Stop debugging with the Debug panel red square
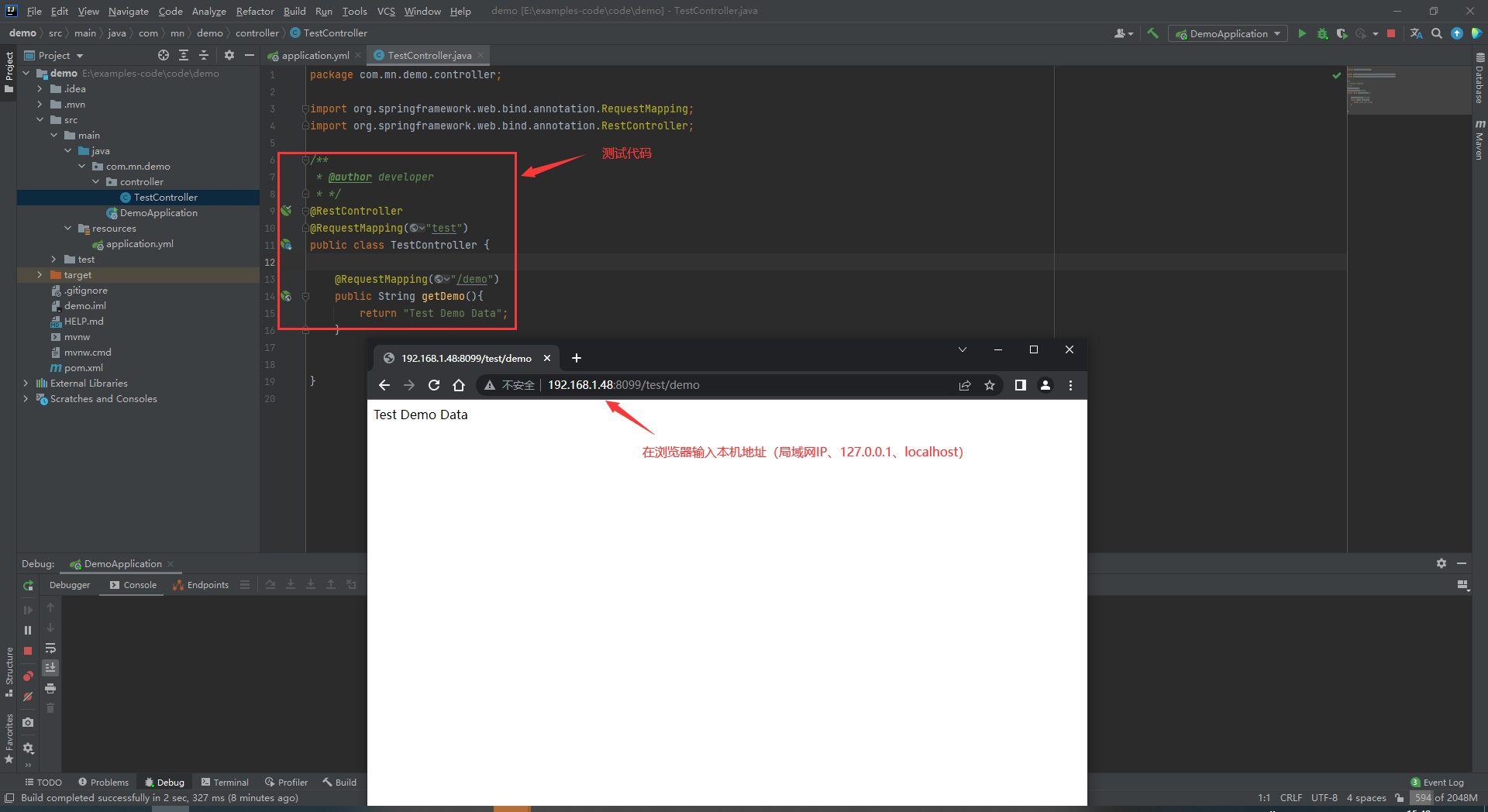The image size is (1488, 812). click(x=28, y=651)
